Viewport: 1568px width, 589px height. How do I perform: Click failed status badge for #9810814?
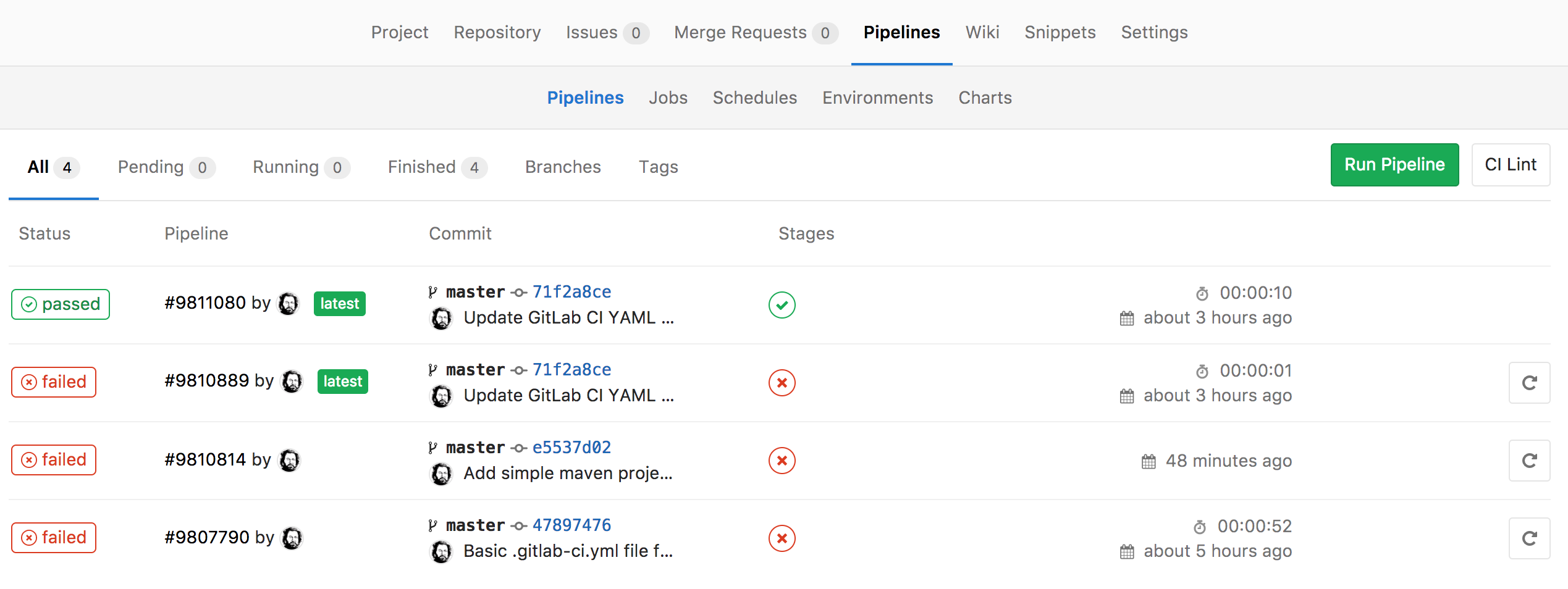pyautogui.click(x=54, y=460)
